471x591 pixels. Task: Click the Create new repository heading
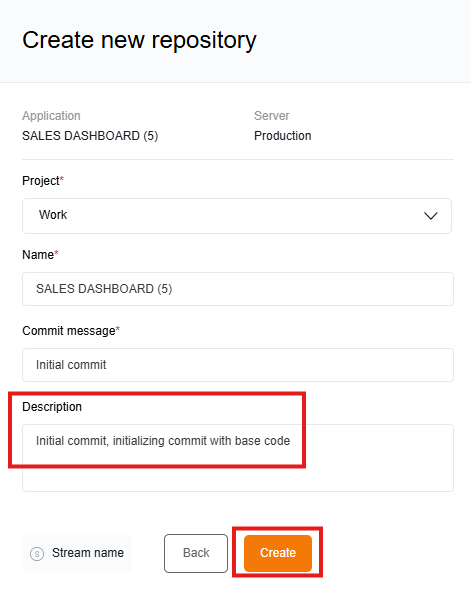(139, 40)
